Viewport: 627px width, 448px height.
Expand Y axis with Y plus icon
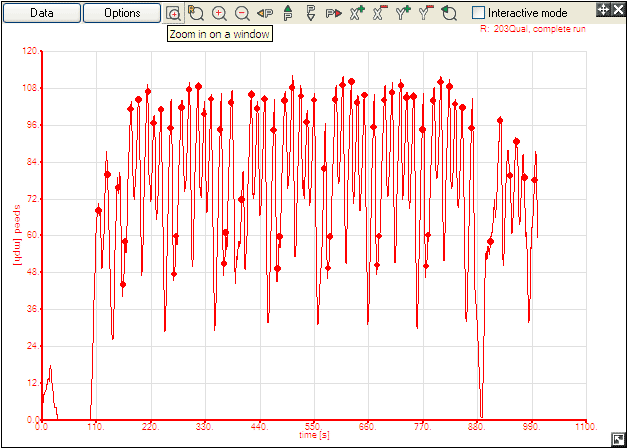coord(403,13)
